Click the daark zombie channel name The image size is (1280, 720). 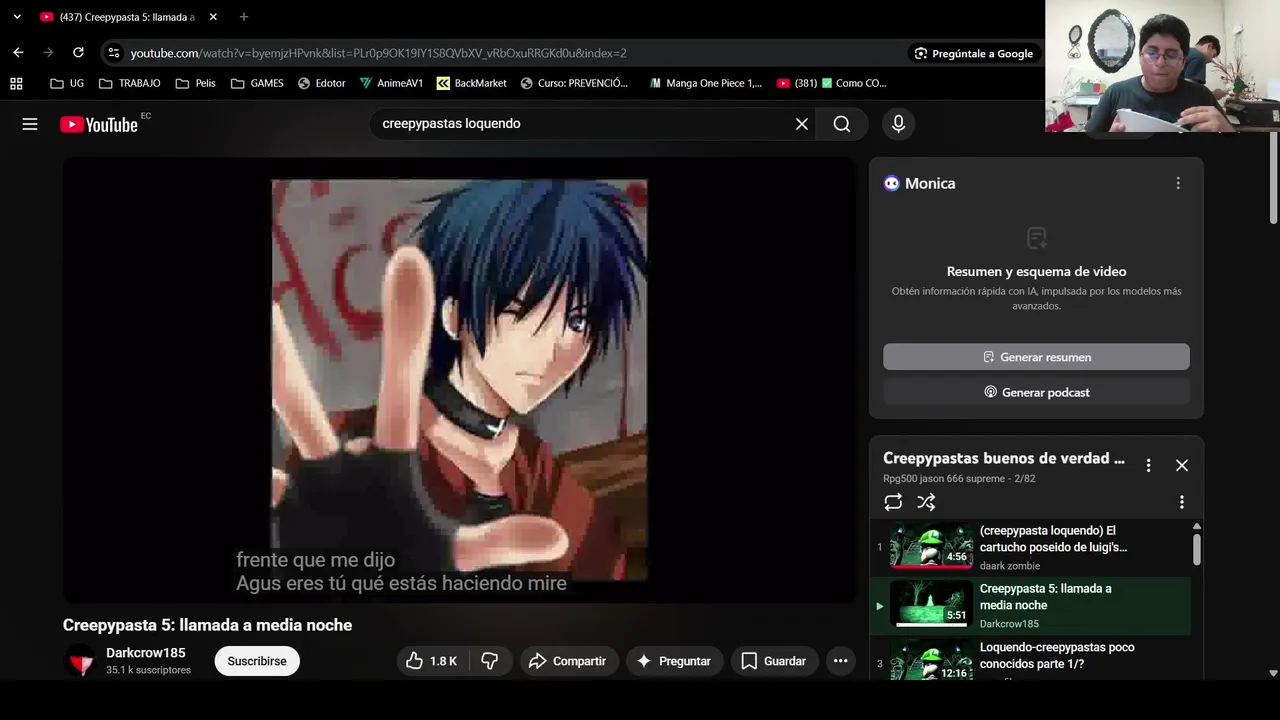1010,566
